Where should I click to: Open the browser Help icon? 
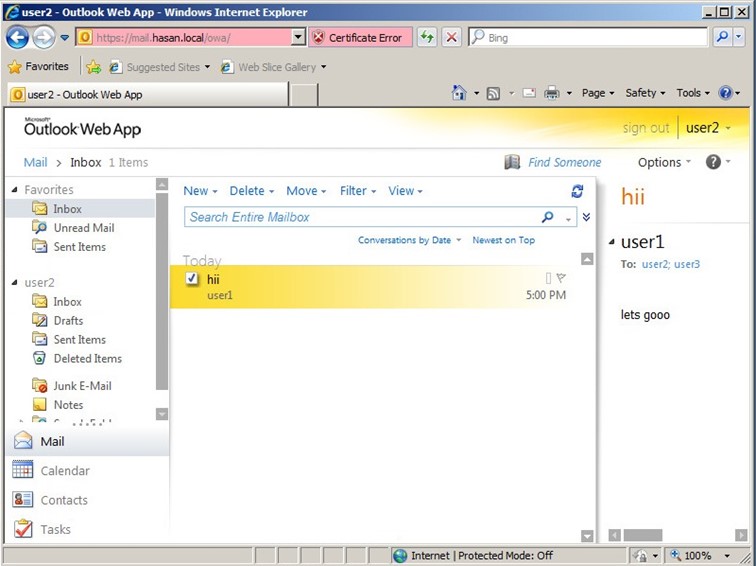pos(725,93)
